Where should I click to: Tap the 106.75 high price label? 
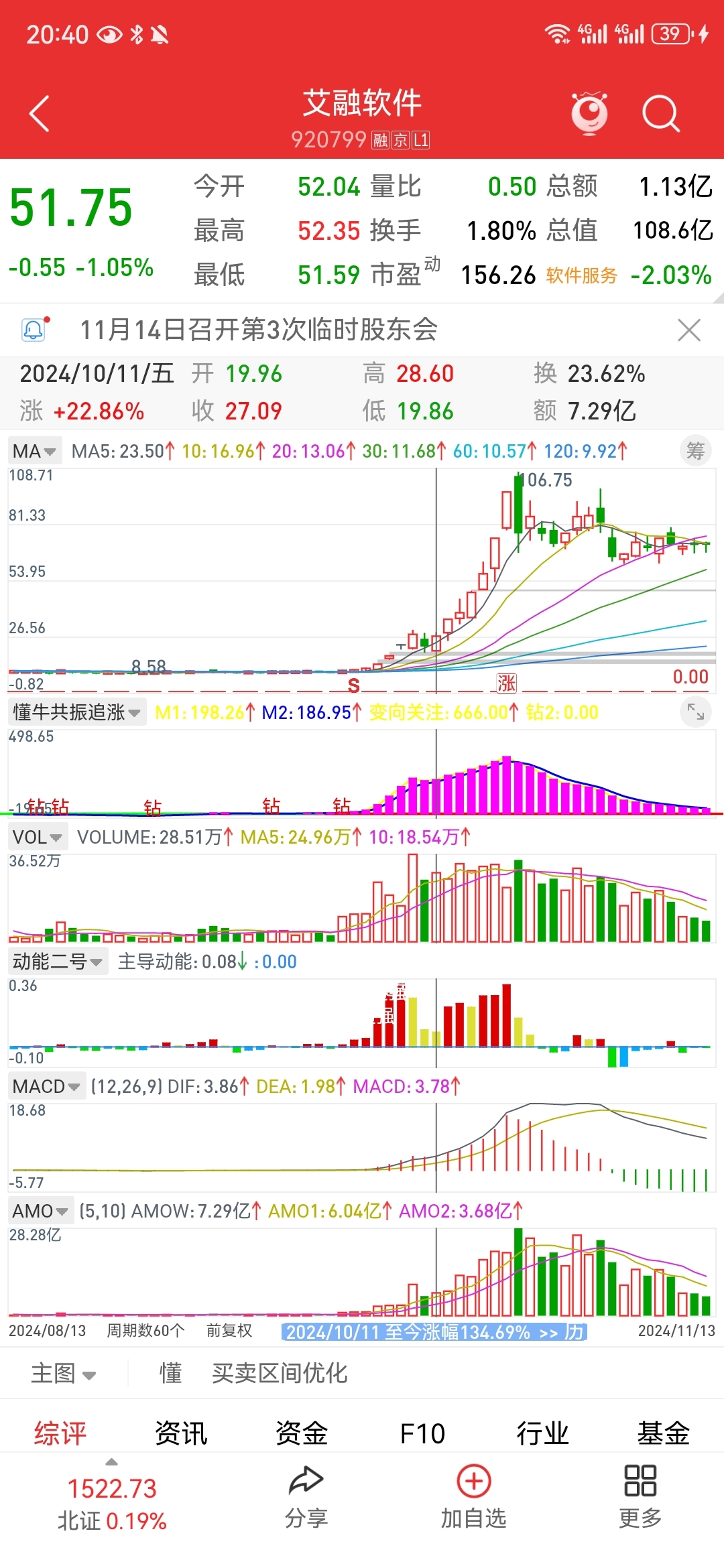pos(547,480)
